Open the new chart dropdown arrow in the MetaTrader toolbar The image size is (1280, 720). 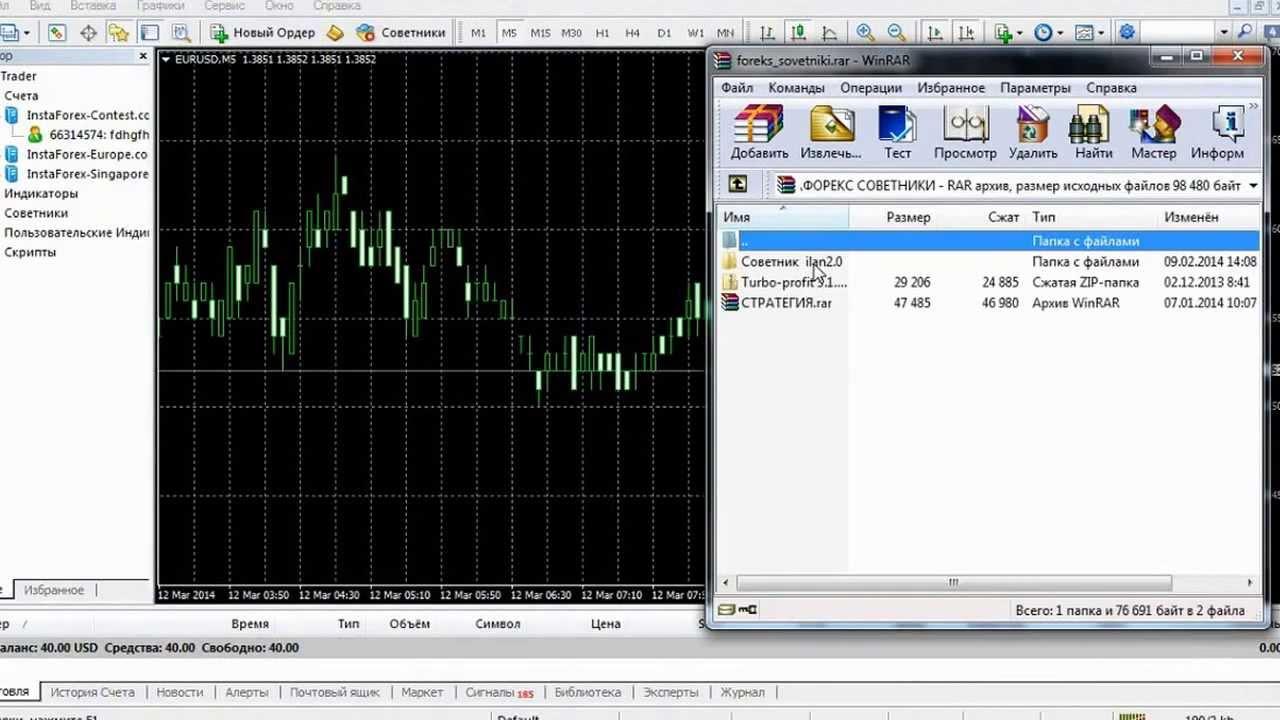(26, 33)
